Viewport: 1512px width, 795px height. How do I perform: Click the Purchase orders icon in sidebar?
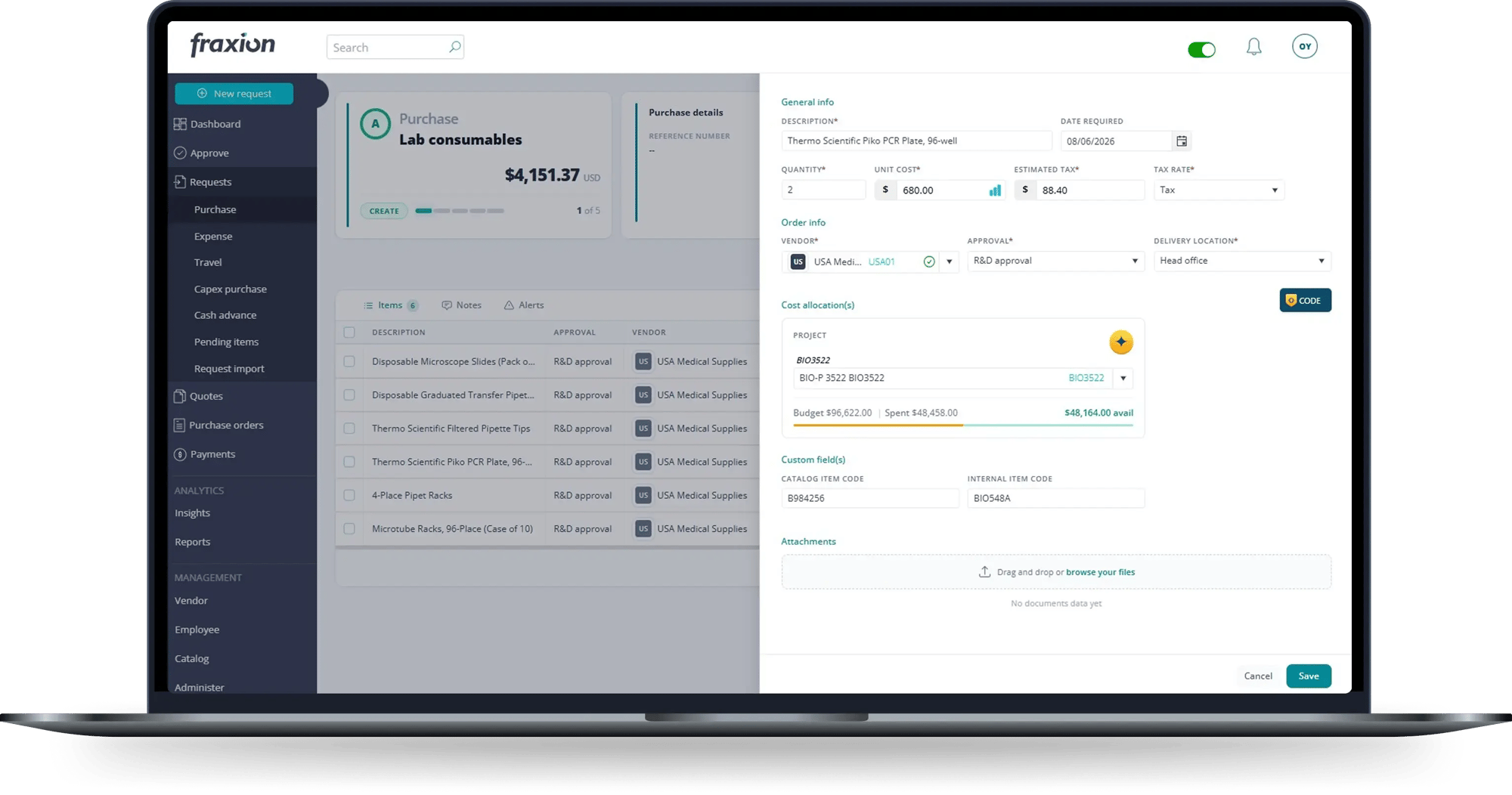point(179,425)
